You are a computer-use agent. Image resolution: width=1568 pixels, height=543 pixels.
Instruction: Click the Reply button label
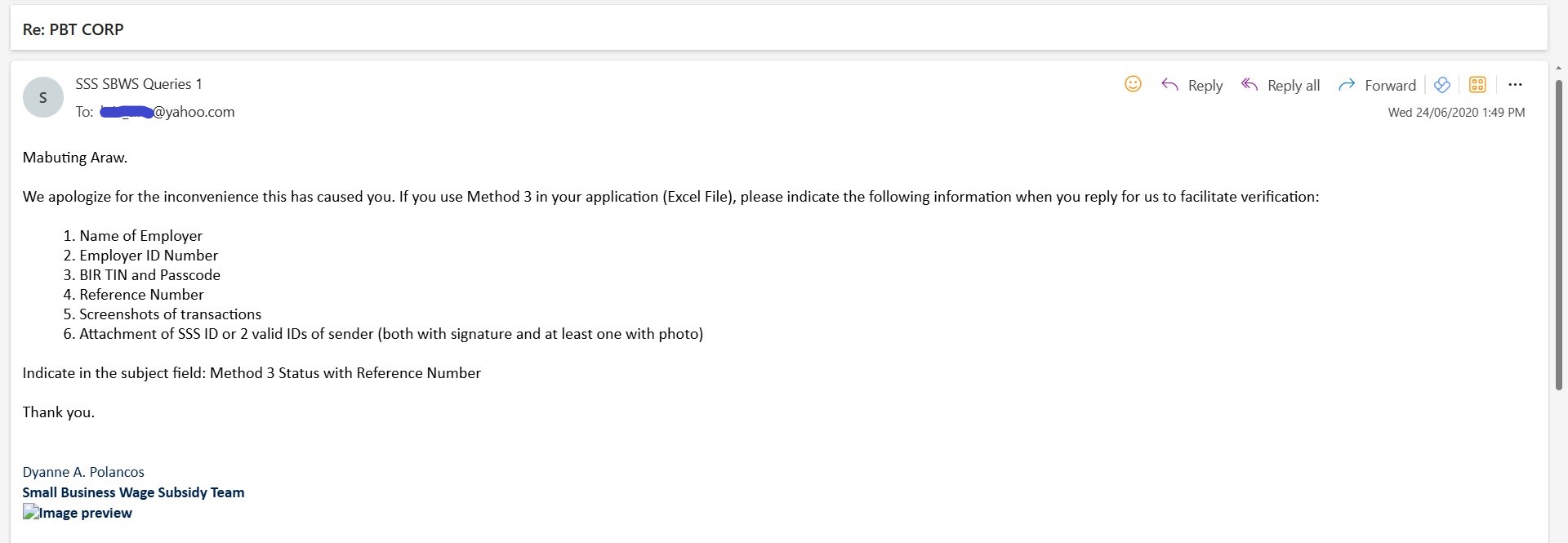tap(1205, 86)
